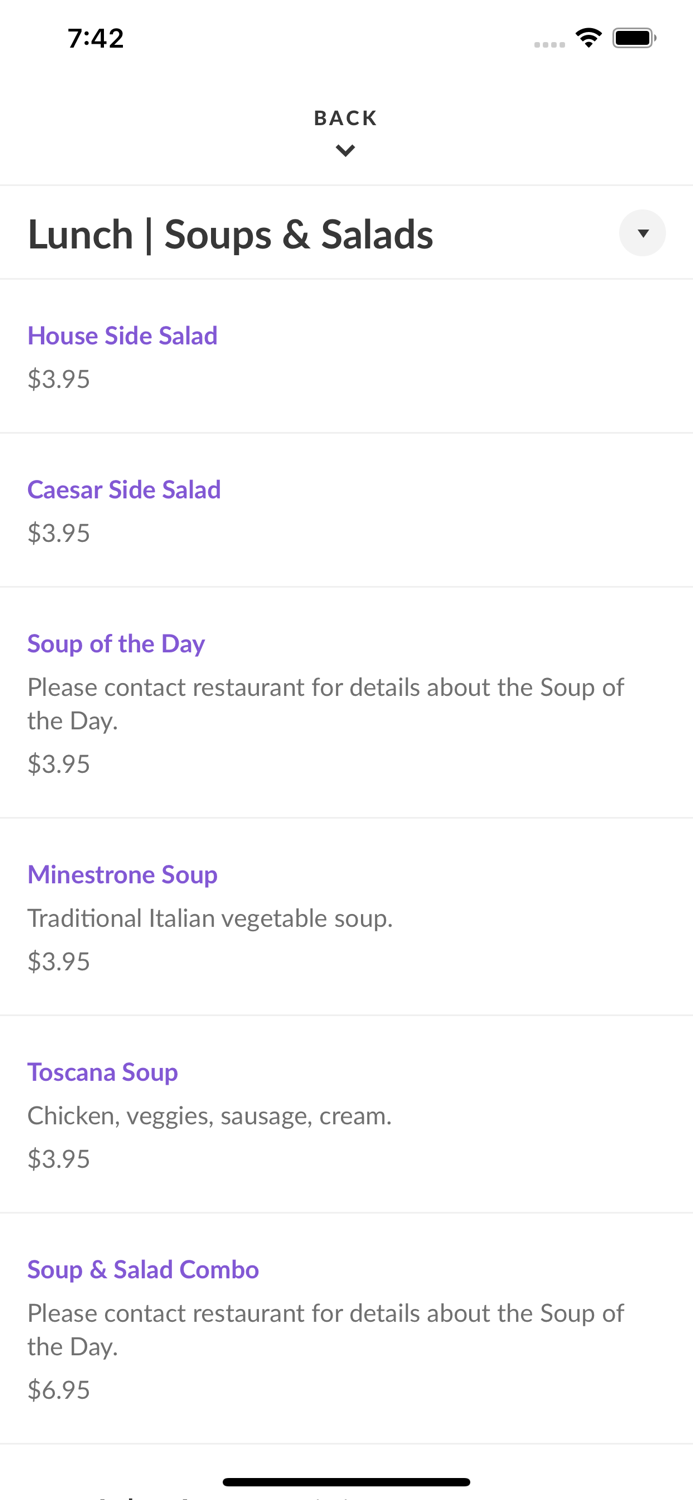Tap the Lunch | Soups & Salads title

(231, 233)
